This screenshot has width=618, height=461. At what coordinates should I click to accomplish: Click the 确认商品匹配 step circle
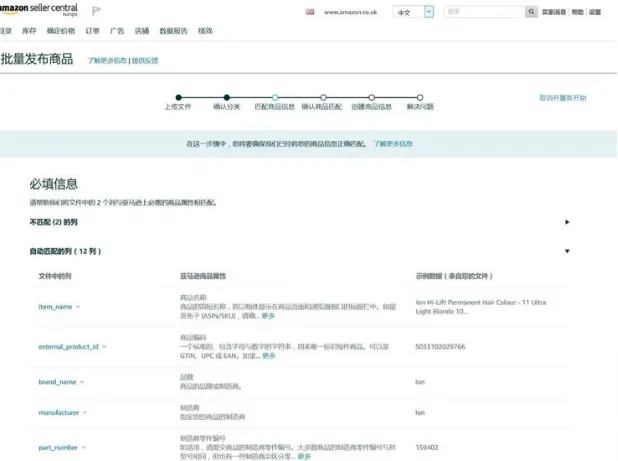tap(323, 97)
